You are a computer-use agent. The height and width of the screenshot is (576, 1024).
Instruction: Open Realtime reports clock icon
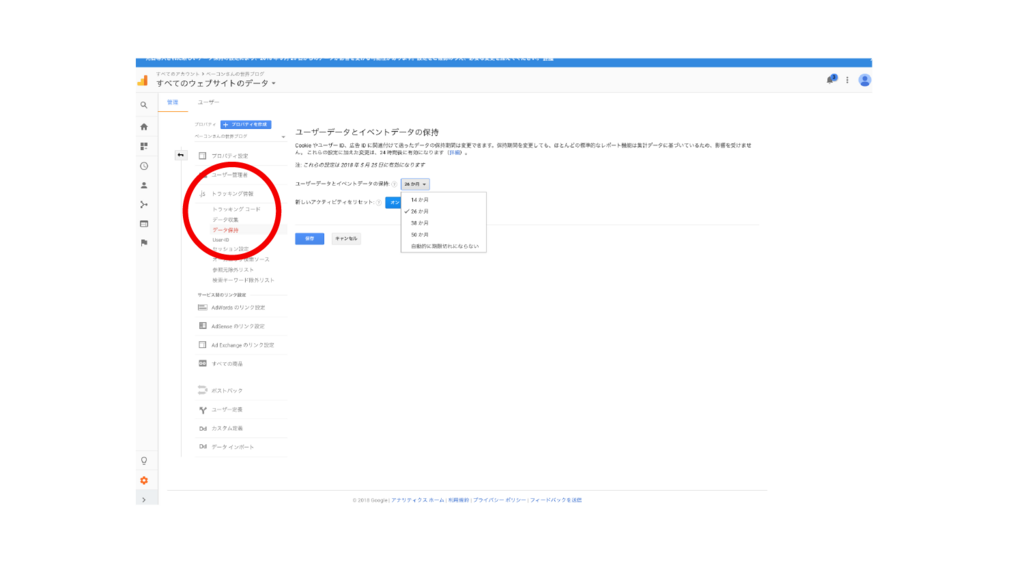[x=144, y=166]
